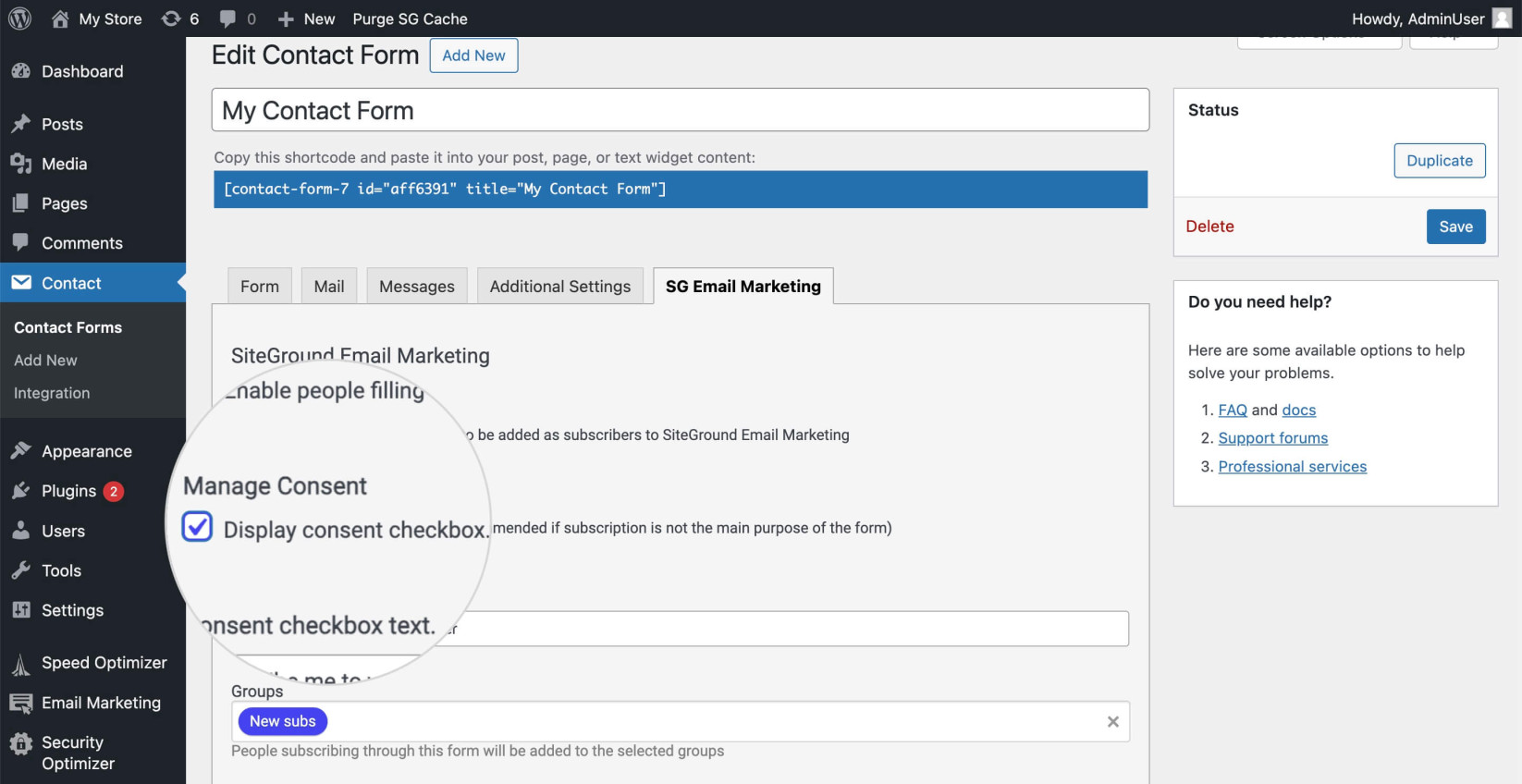The width and height of the screenshot is (1522, 784).
Task: Open the Messages tab
Action: (417, 287)
